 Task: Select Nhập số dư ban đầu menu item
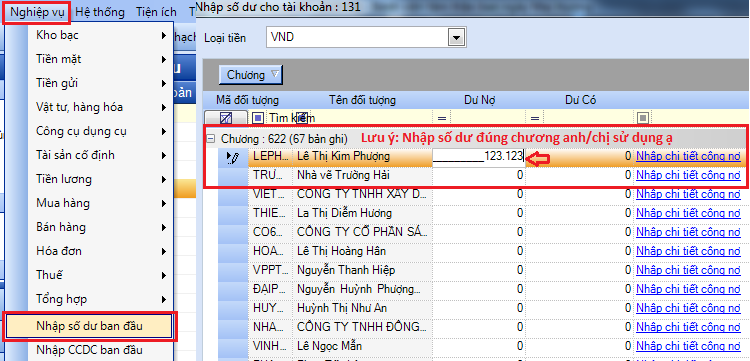click(89, 326)
